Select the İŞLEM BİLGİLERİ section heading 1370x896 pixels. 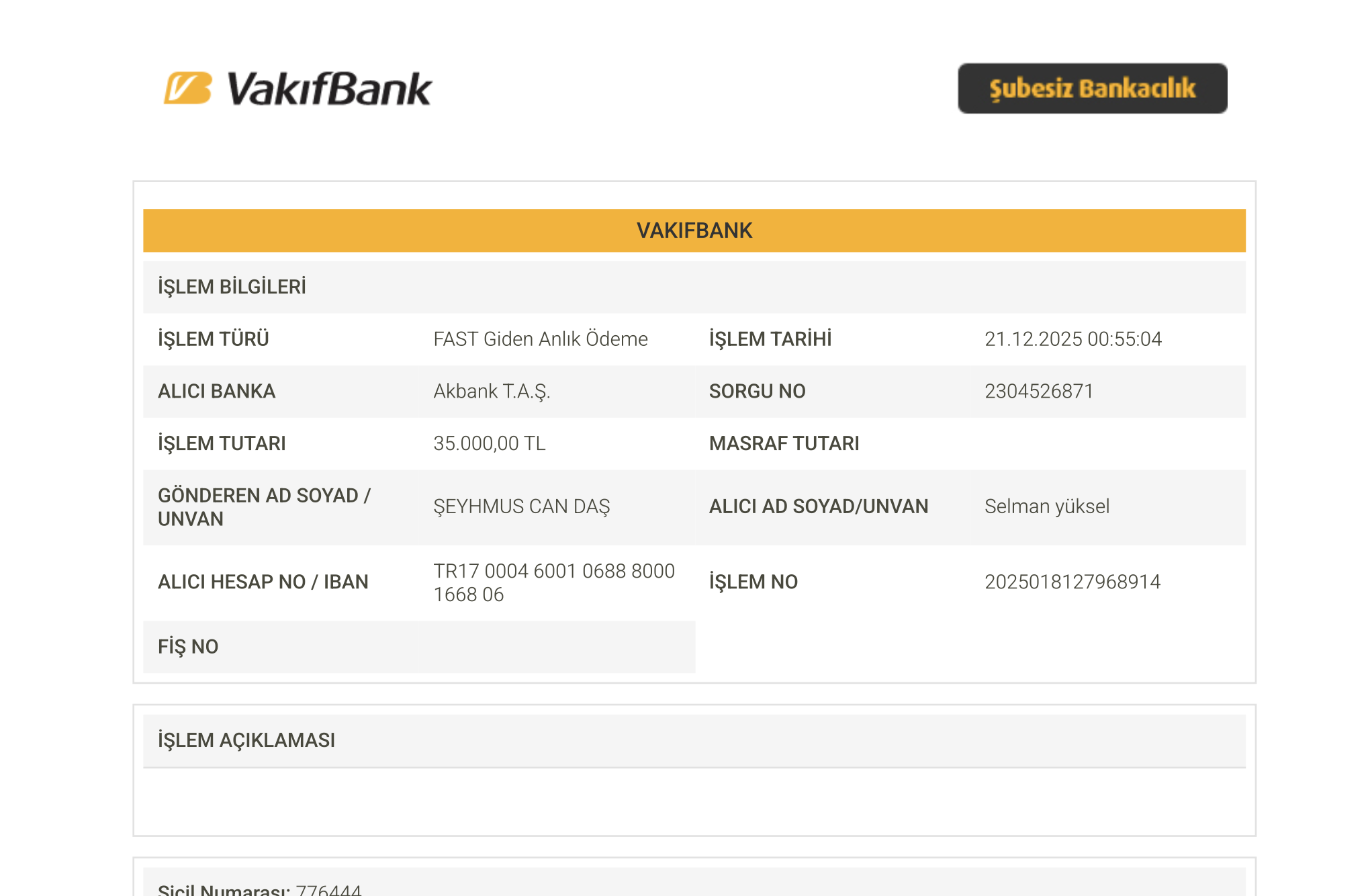pyautogui.click(x=232, y=287)
